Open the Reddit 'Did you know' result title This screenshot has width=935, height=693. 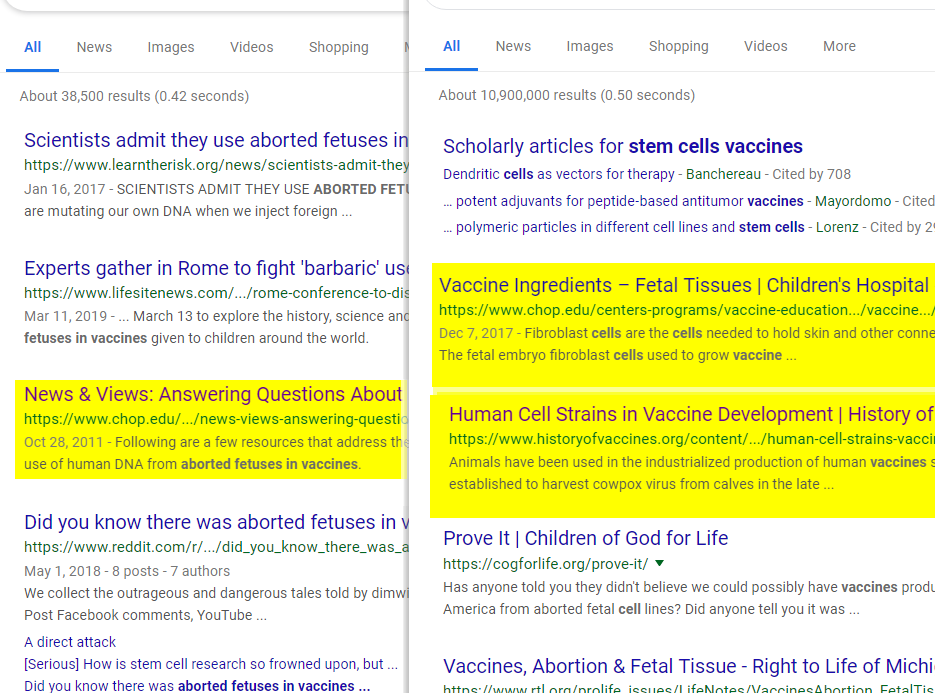point(216,522)
